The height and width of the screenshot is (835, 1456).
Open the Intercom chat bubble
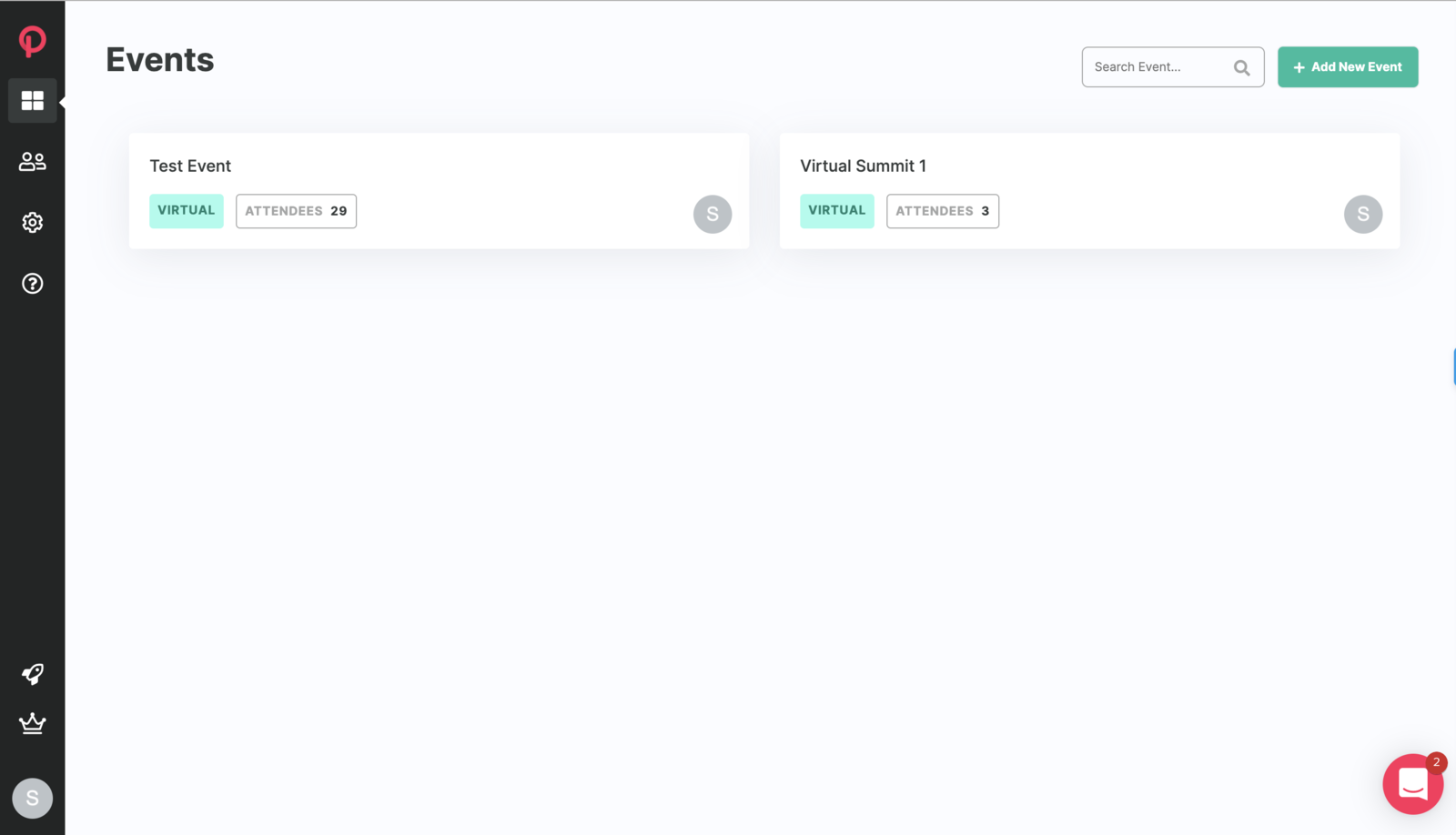coord(1411,783)
